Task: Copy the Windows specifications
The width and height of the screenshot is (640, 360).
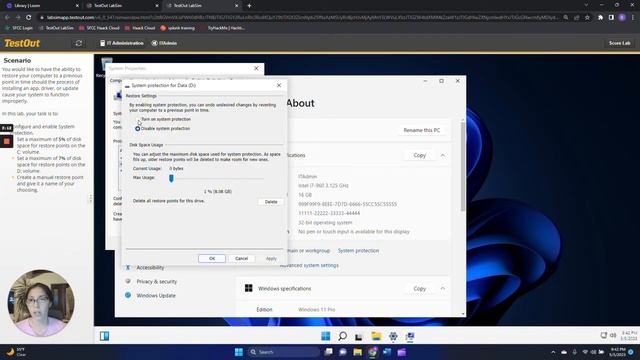Action: point(420,289)
